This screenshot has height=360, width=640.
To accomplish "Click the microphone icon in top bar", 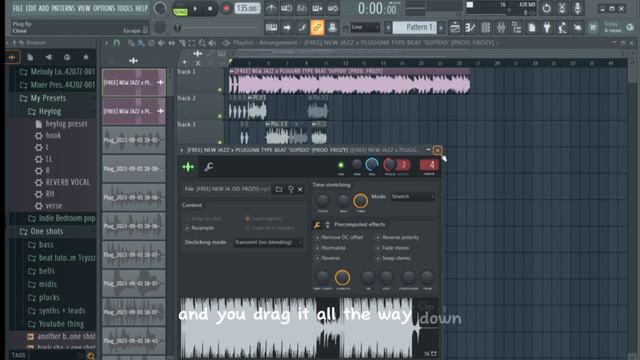I will 577,8.
